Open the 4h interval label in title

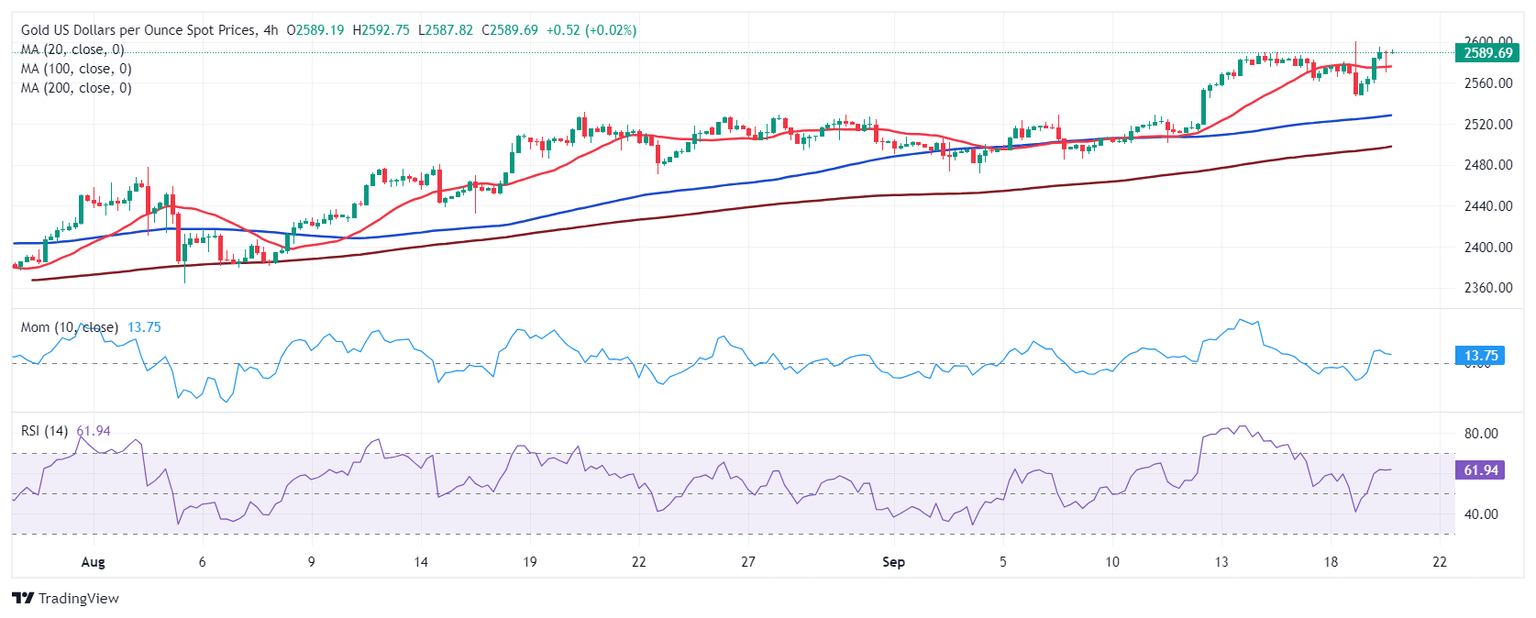pos(269,30)
